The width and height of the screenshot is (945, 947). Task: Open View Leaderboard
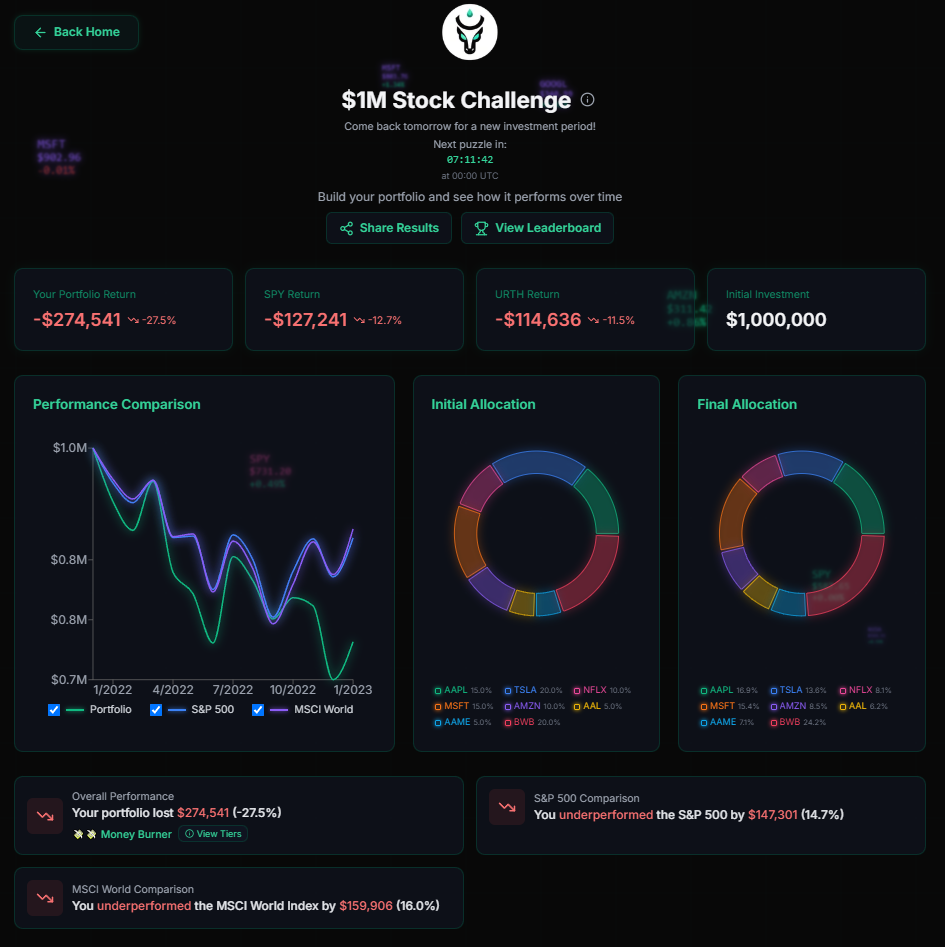point(537,228)
